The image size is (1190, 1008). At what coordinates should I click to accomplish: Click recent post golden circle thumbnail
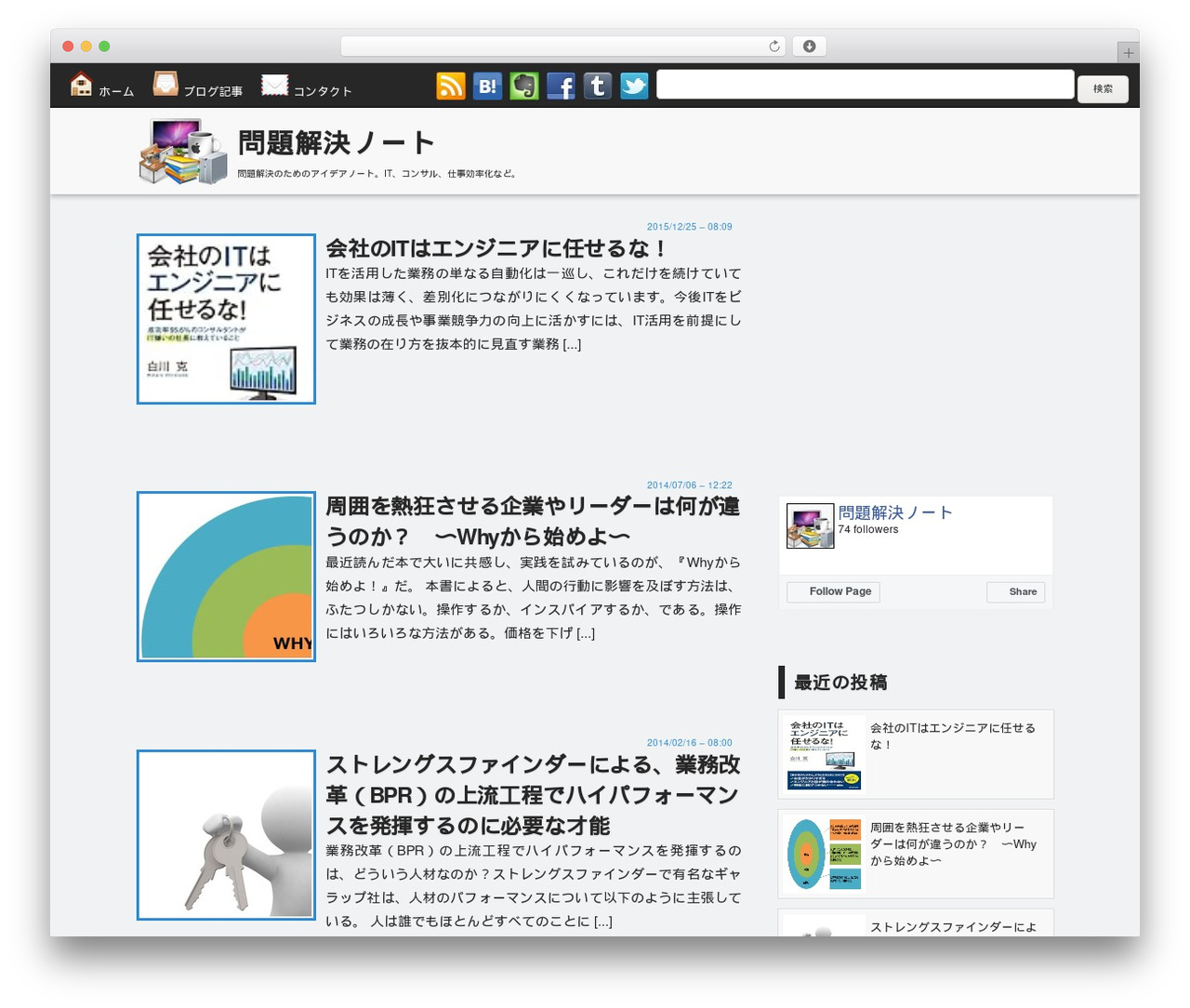[824, 854]
